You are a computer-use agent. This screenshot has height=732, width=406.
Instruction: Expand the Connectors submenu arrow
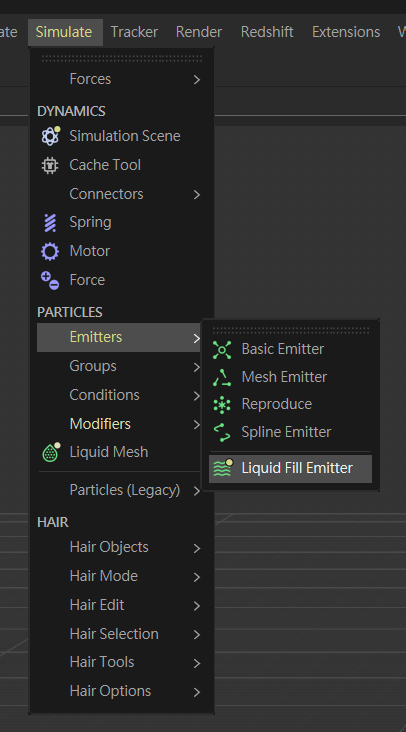196,194
